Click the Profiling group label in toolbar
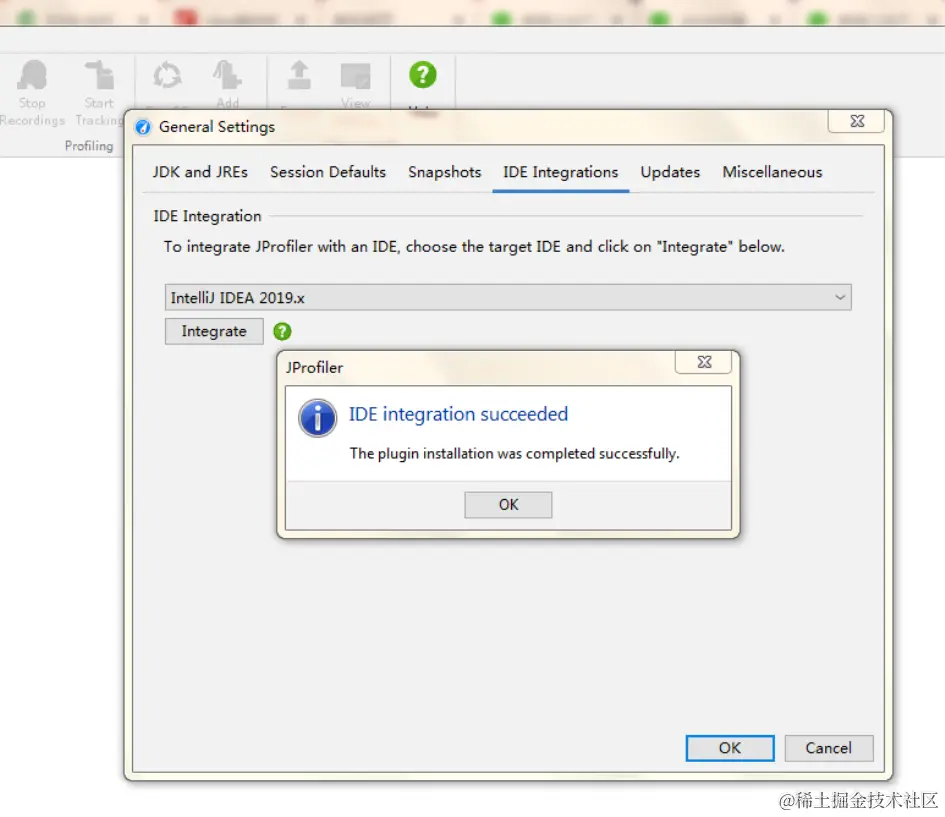This screenshot has width=945, height=817. (89, 146)
